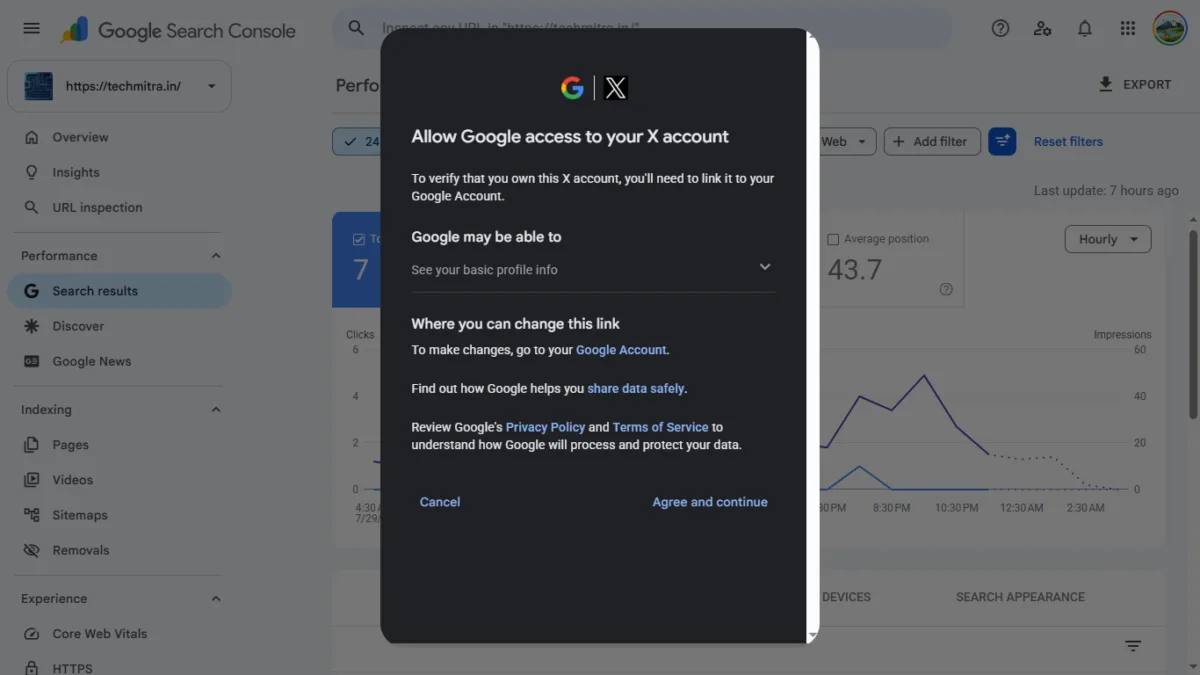Open the Web search type dropdown

coord(848,142)
